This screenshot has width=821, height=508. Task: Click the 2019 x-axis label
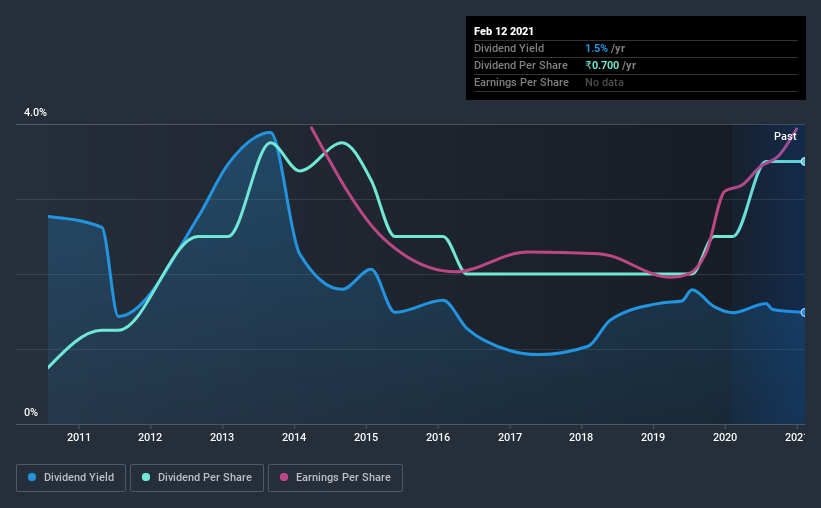click(x=653, y=437)
